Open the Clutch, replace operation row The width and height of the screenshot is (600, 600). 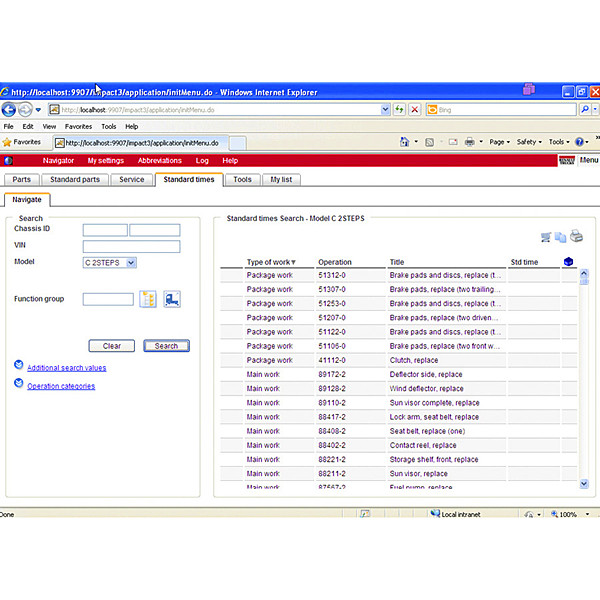pos(413,360)
